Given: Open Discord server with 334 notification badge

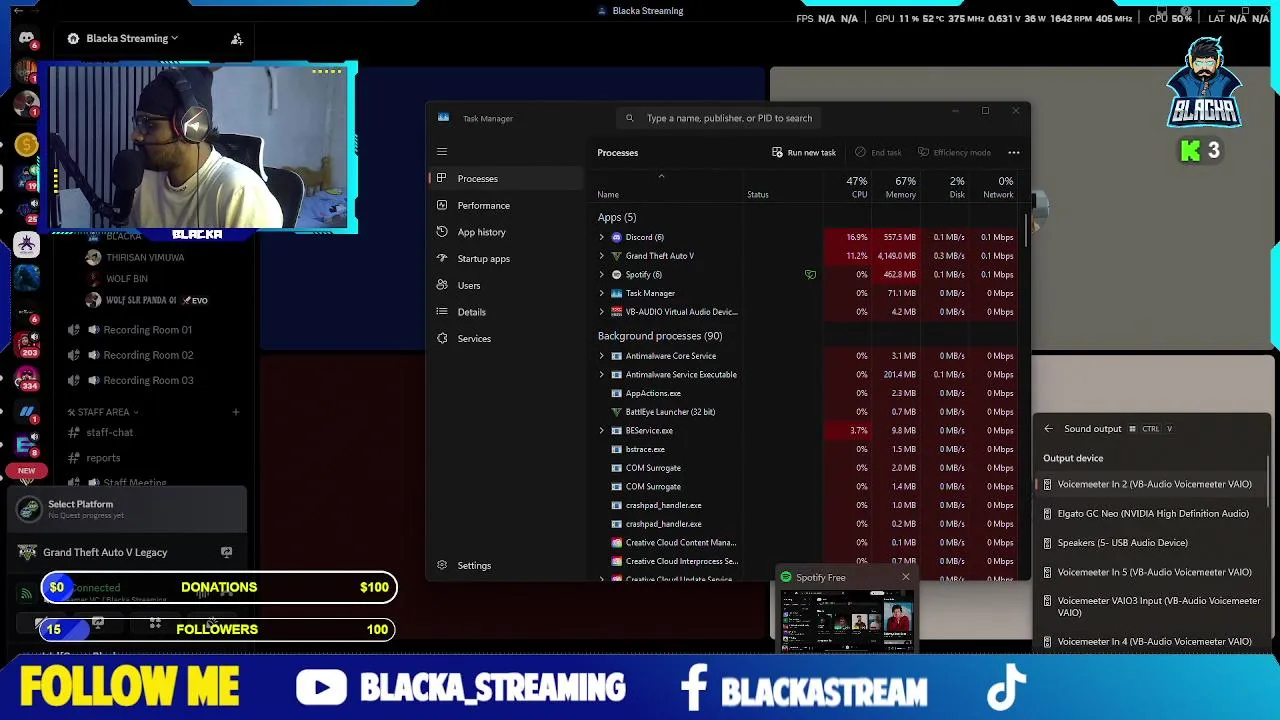Looking at the screenshot, I should pyautogui.click(x=27, y=377).
